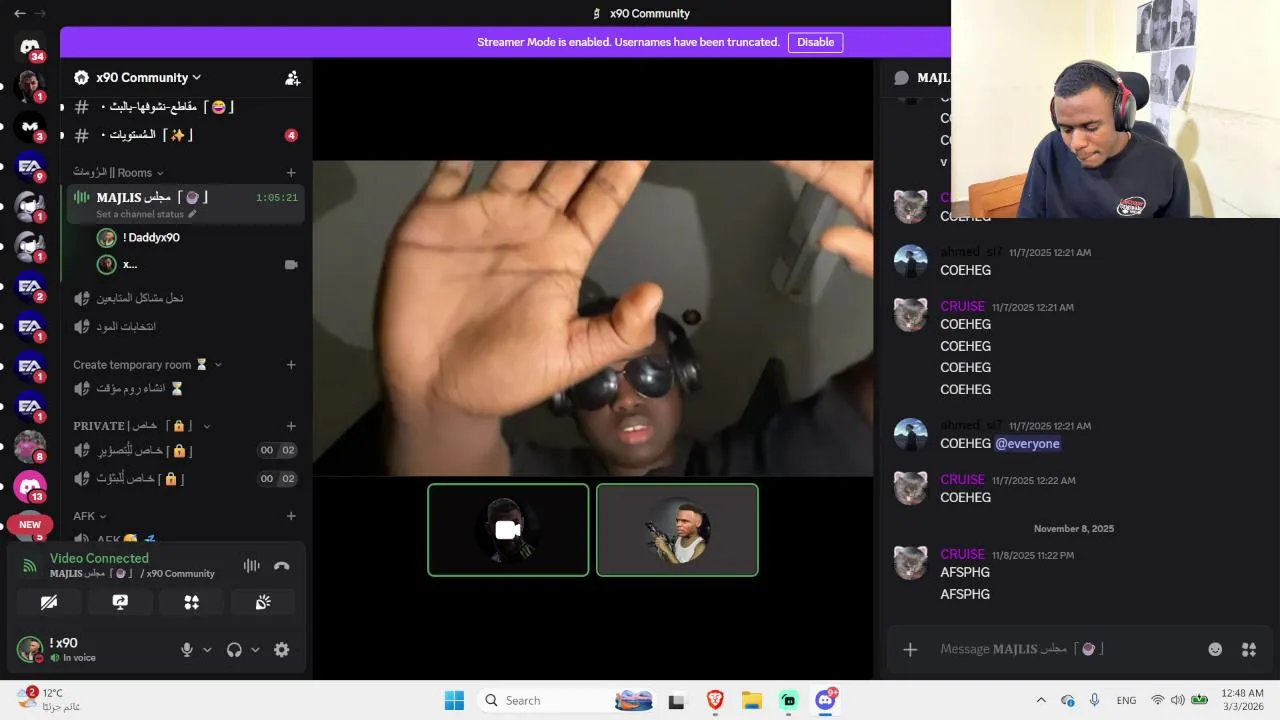Share your screen
This screenshot has height=720, width=1280.
point(120,602)
